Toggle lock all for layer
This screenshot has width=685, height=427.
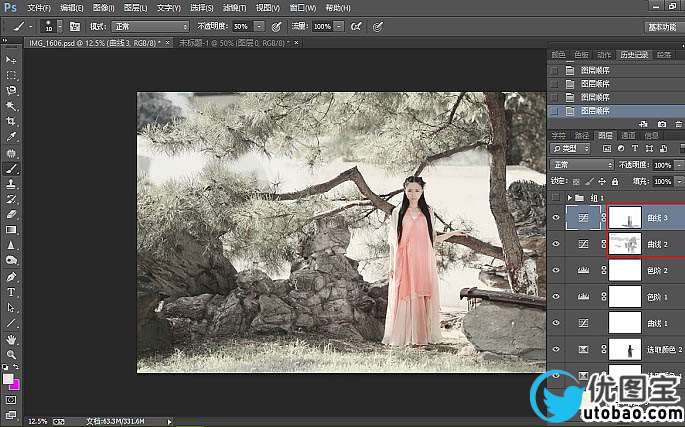tap(615, 181)
